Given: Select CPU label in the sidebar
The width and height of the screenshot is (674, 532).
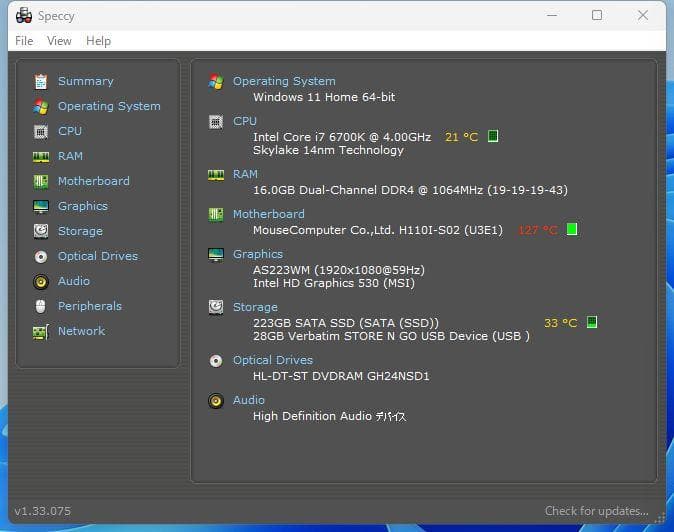Looking at the screenshot, I should coord(70,131).
